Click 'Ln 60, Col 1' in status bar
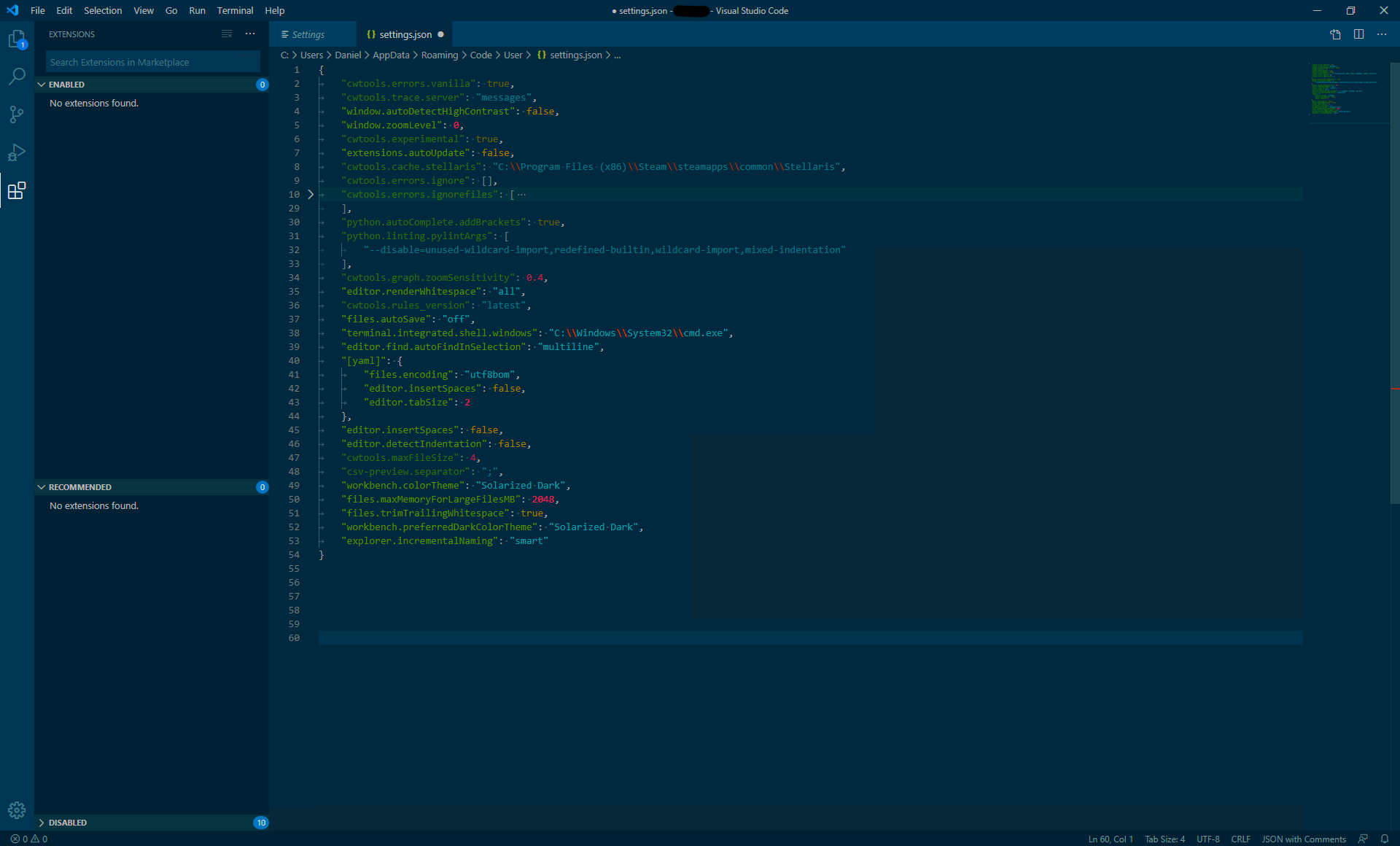Screen dimensions: 1400x846 pos(1110,839)
